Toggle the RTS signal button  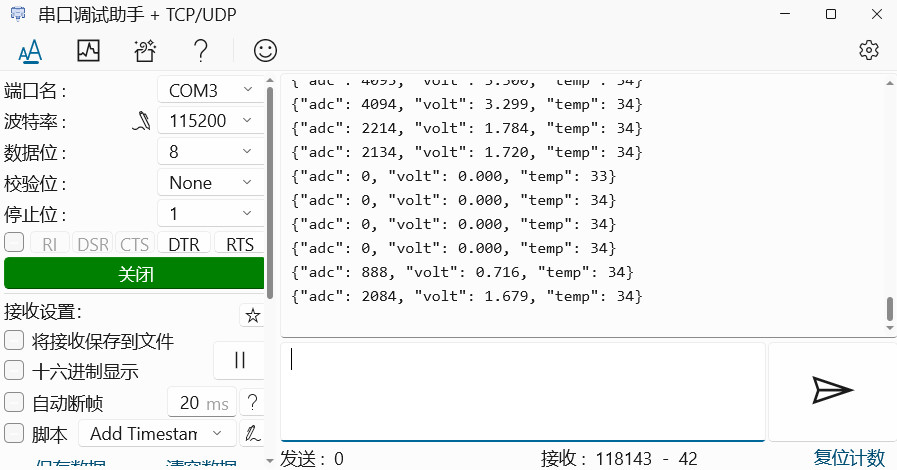pyautogui.click(x=240, y=244)
